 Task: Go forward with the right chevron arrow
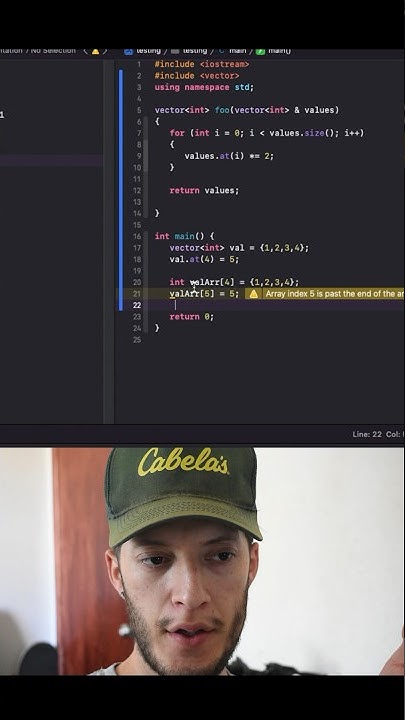(x=105, y=51)
